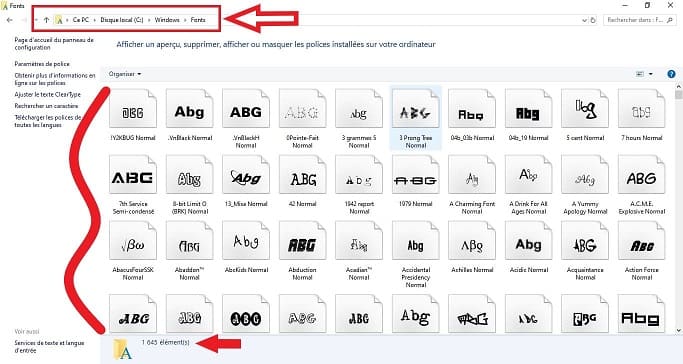Open Services de texte et langue d'entrée

pos(49,347)
